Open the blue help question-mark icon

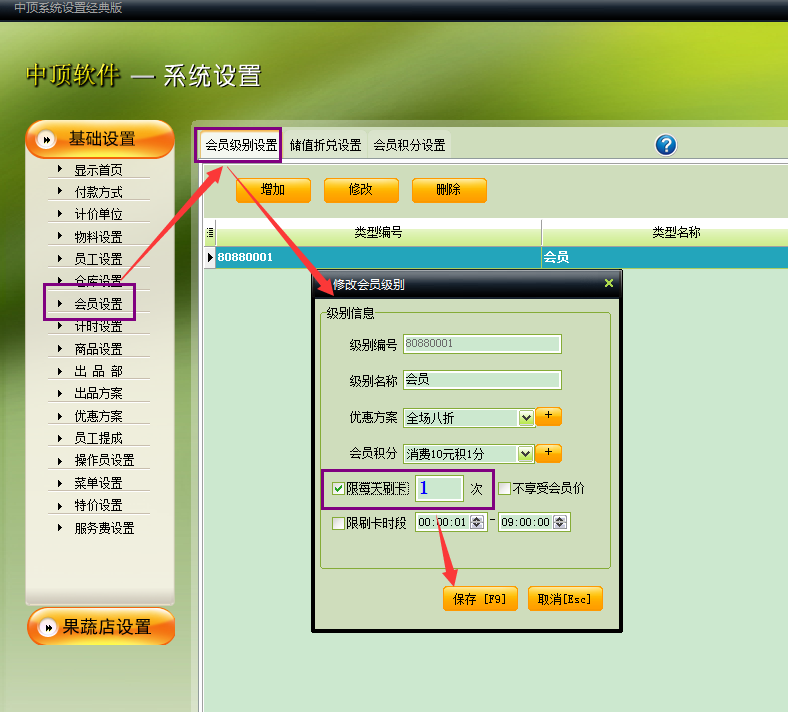pos(666,145)
